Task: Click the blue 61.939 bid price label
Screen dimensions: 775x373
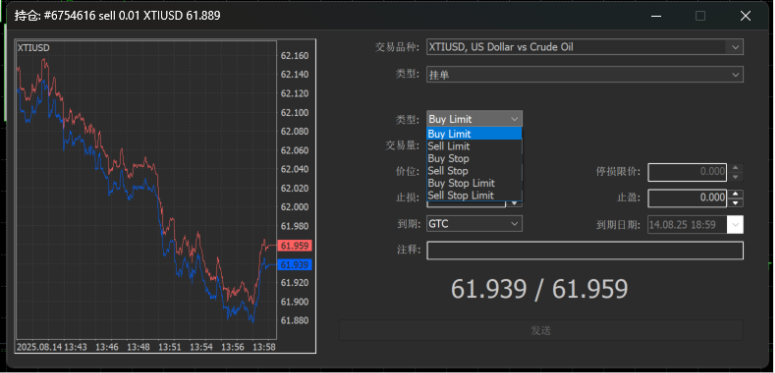Action: tap(294, 265)
